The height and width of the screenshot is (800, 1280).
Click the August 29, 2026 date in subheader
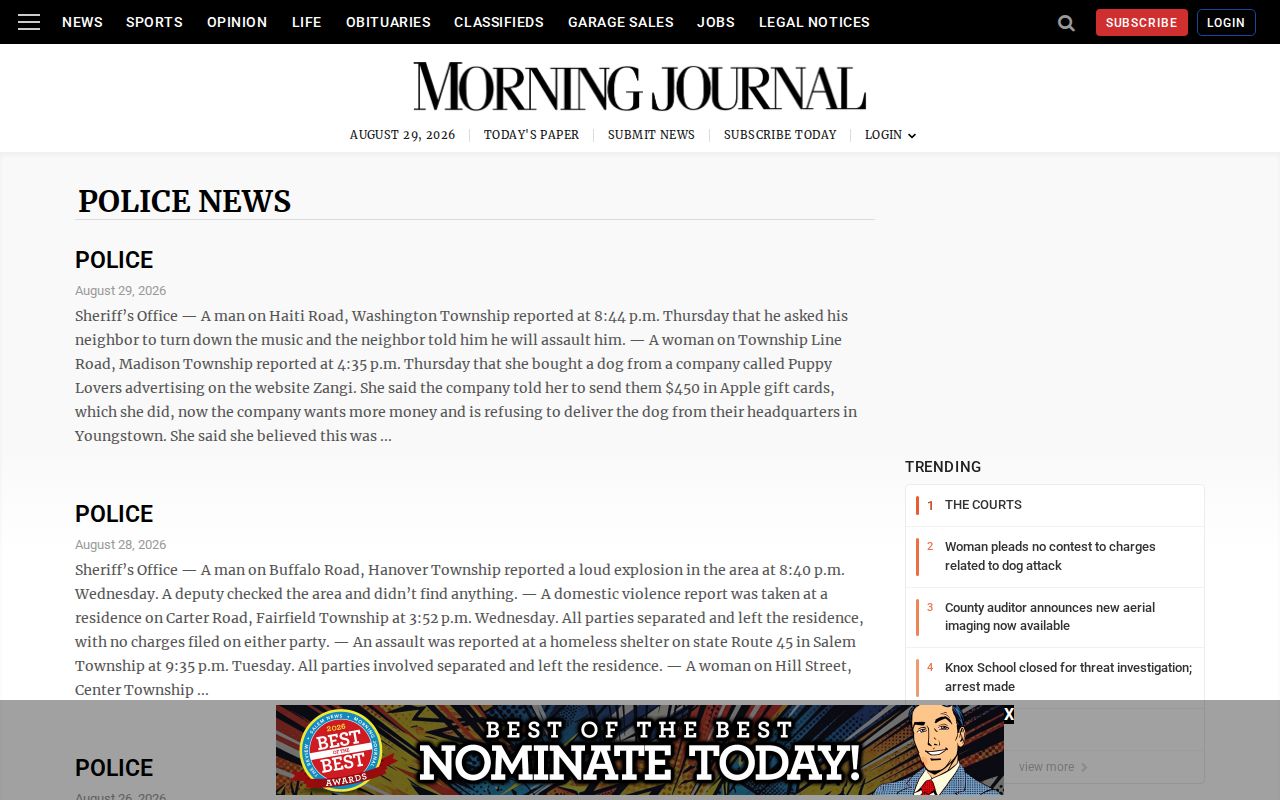point(402,135)
